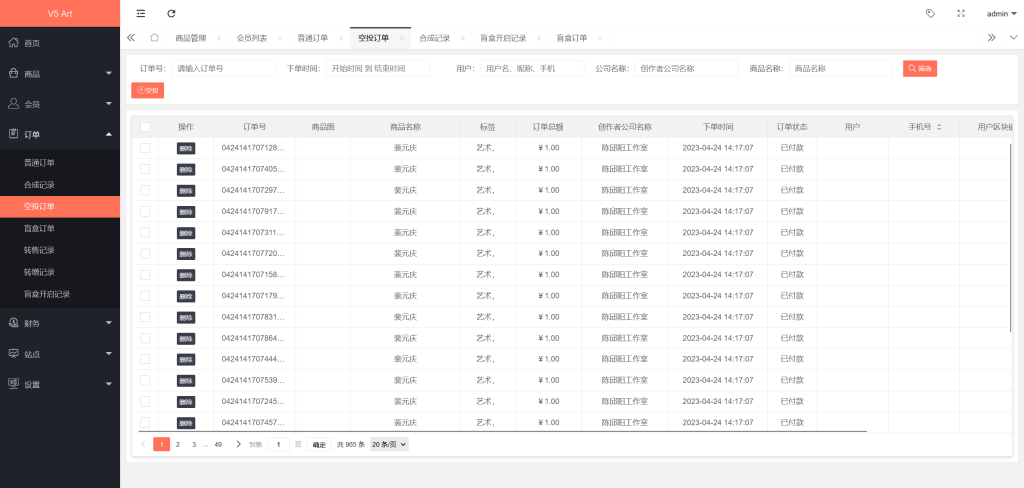Image resolution: width=1024 pixels, height=488 pixels.
Task: Click the 商品名称 search field
Action: (x=840, y=69)
